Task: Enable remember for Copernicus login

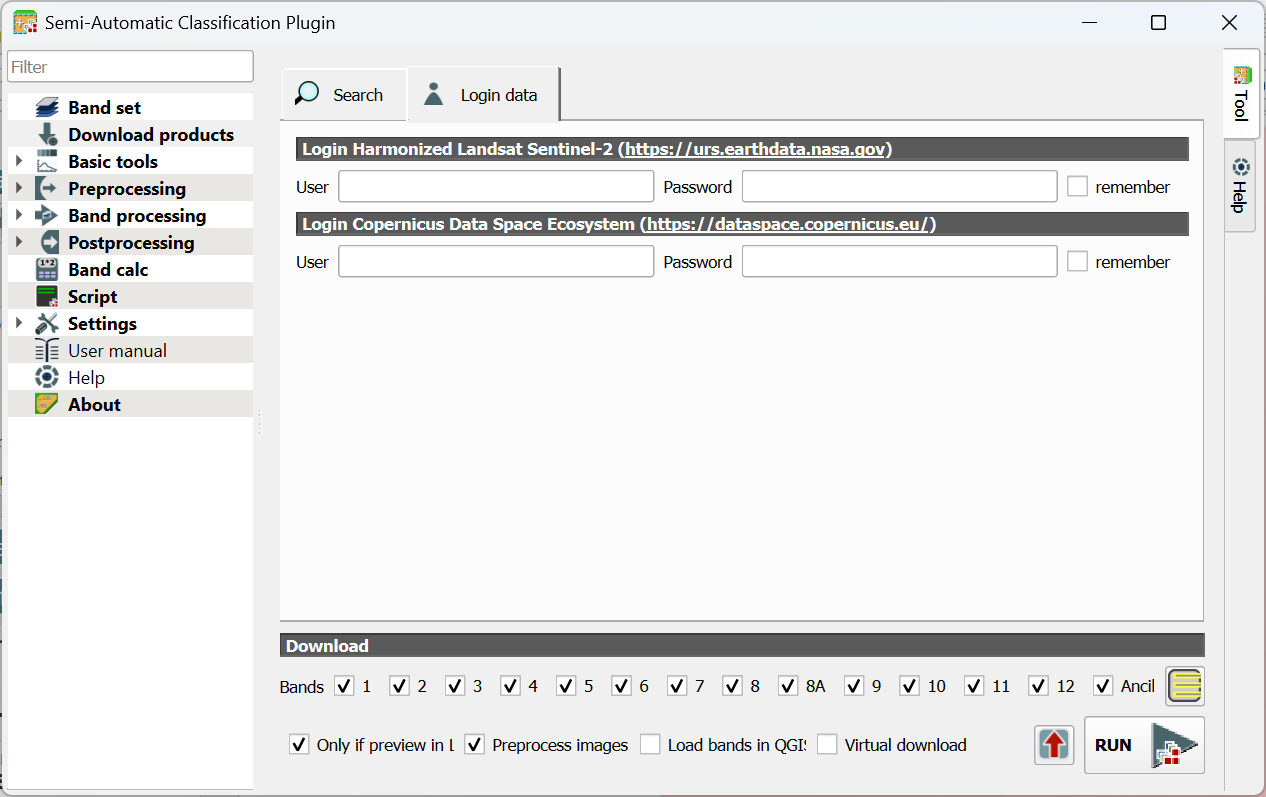Action: pyautogui.click(x=1077, y=262)
